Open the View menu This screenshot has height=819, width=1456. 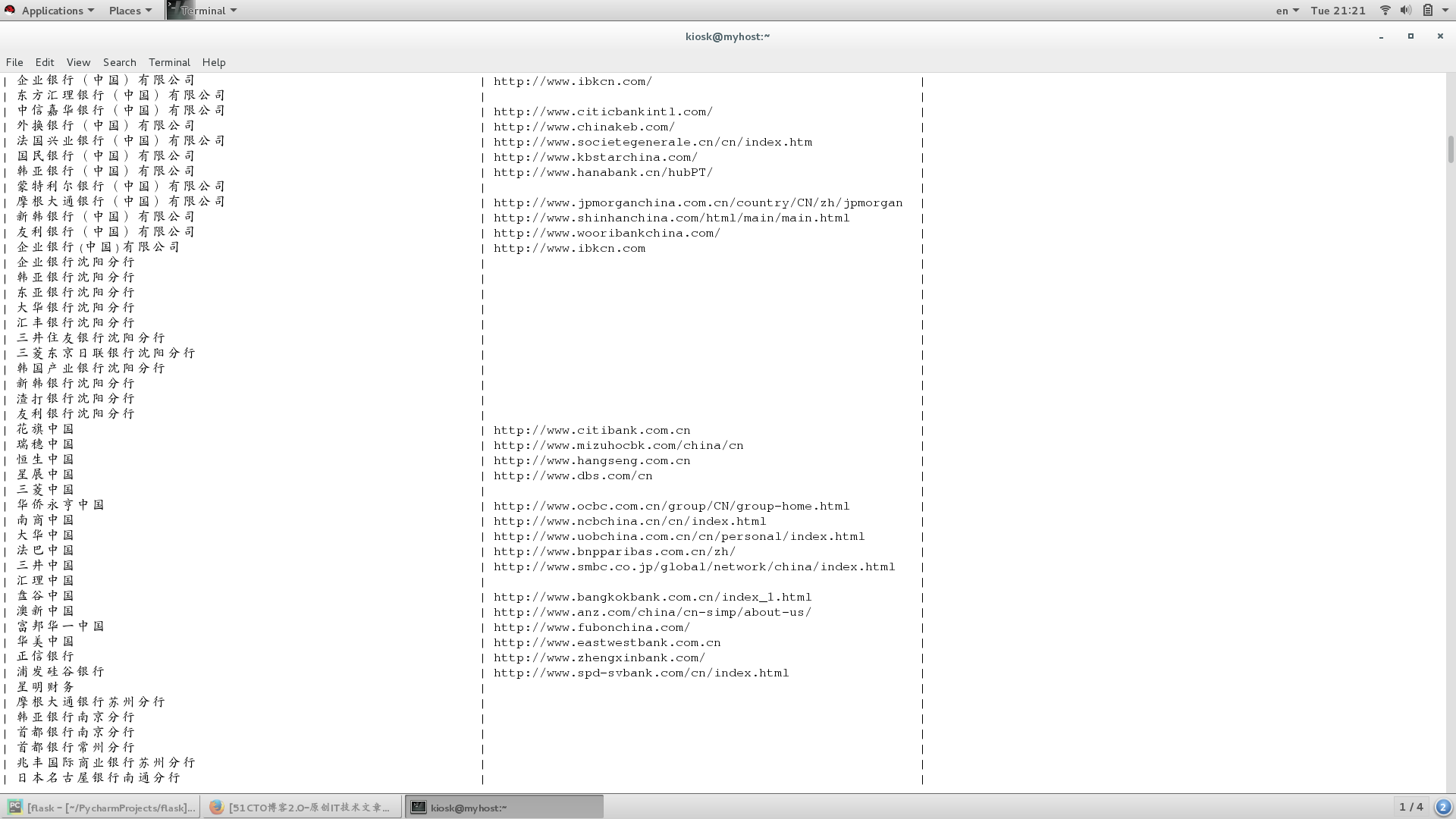coord(78,62)
